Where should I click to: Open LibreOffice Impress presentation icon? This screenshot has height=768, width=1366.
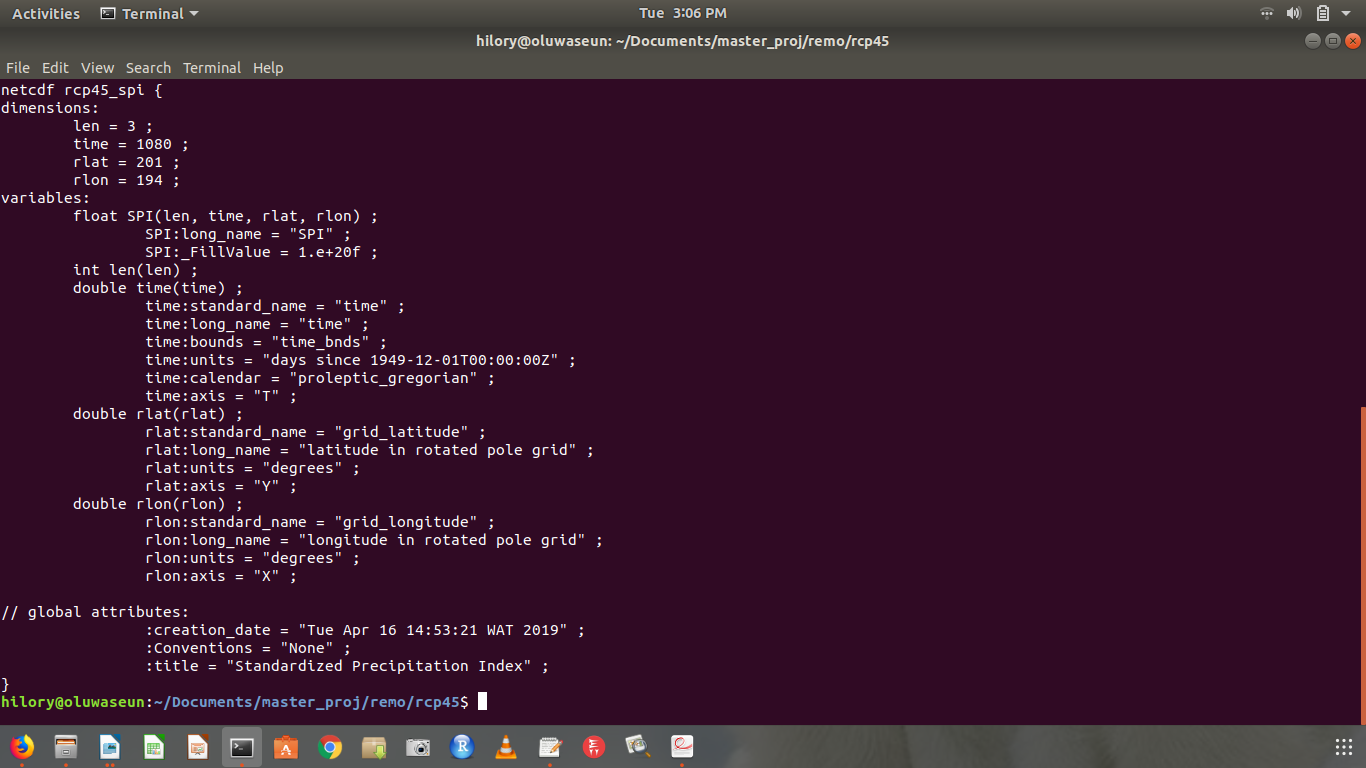[198, 746]
